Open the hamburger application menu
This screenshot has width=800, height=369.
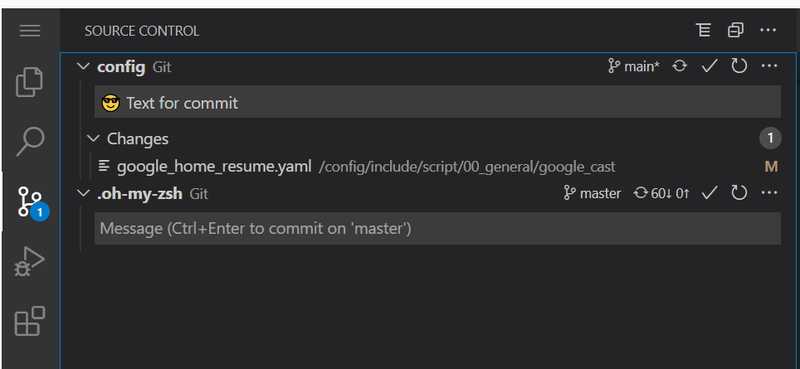click(30, 31)
